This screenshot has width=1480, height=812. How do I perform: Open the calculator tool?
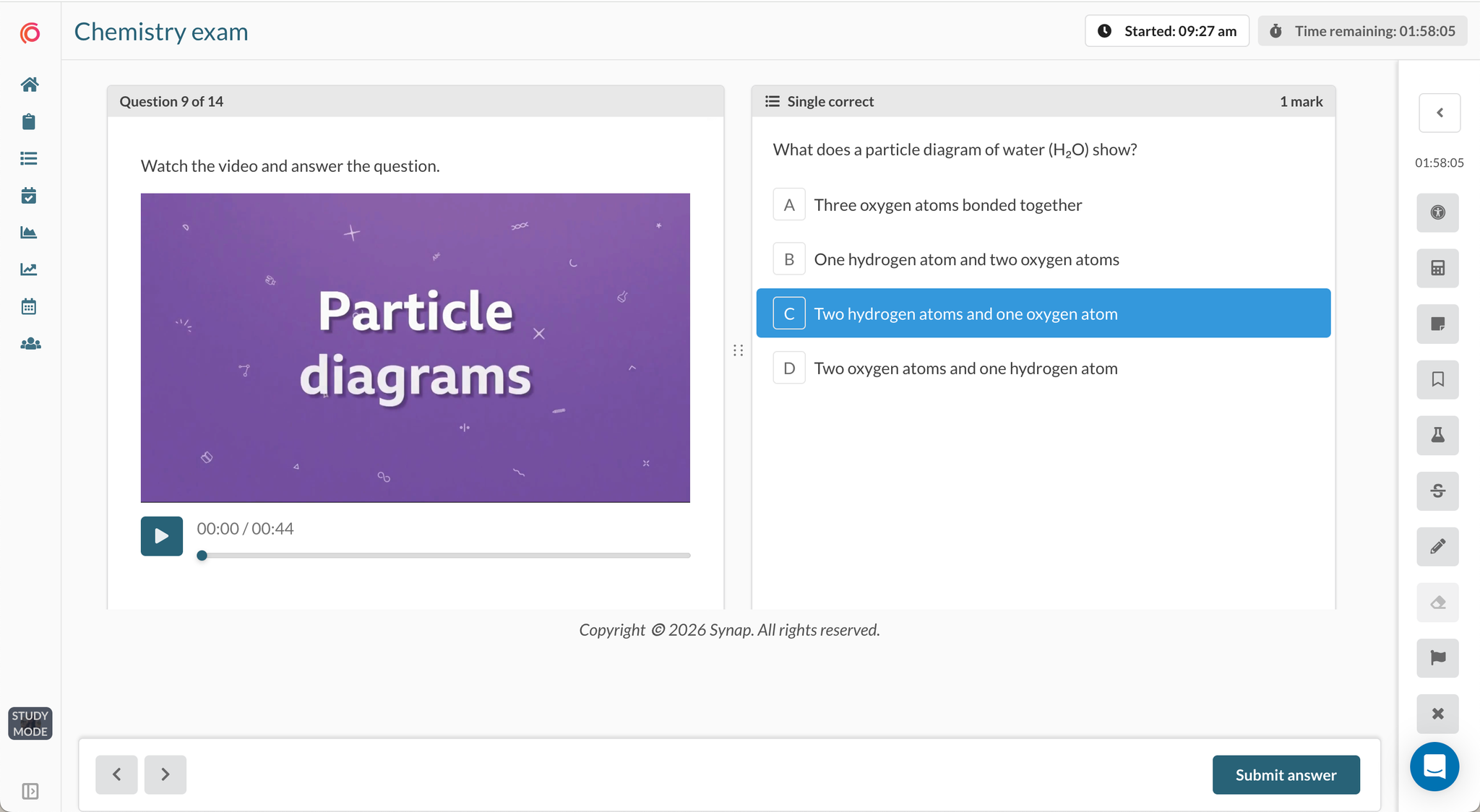(x=1437, y=268)
